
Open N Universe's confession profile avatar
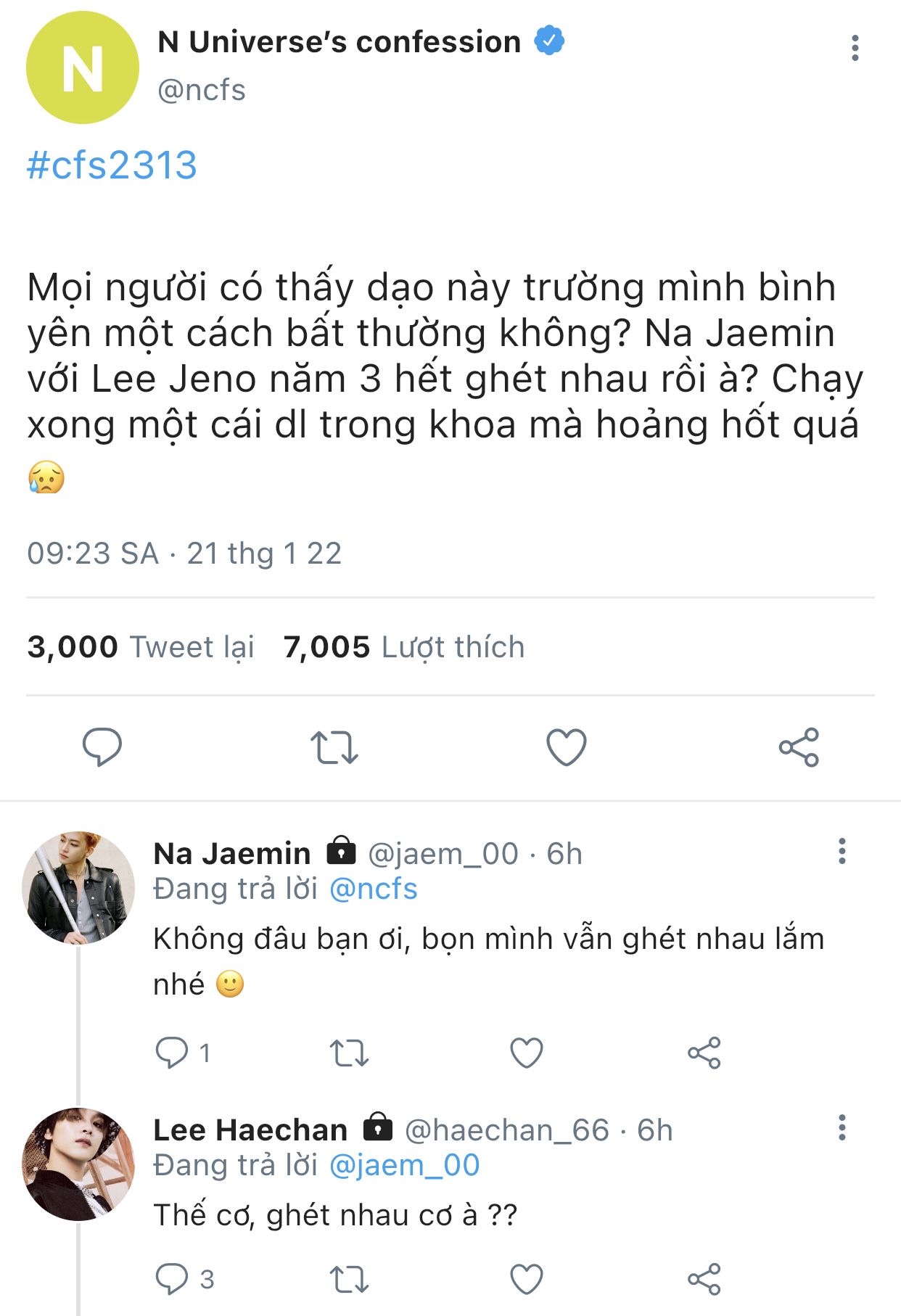[82, 67]
